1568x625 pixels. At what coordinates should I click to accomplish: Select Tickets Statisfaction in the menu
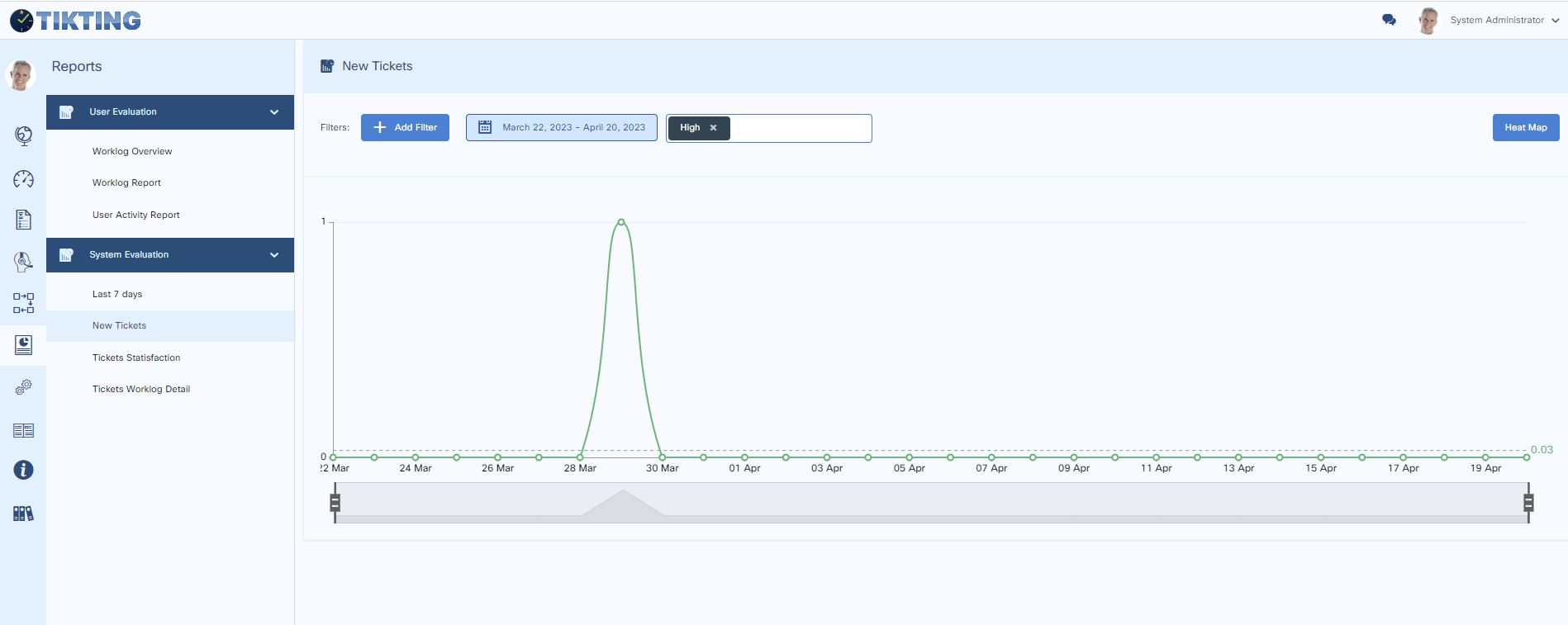136,357
